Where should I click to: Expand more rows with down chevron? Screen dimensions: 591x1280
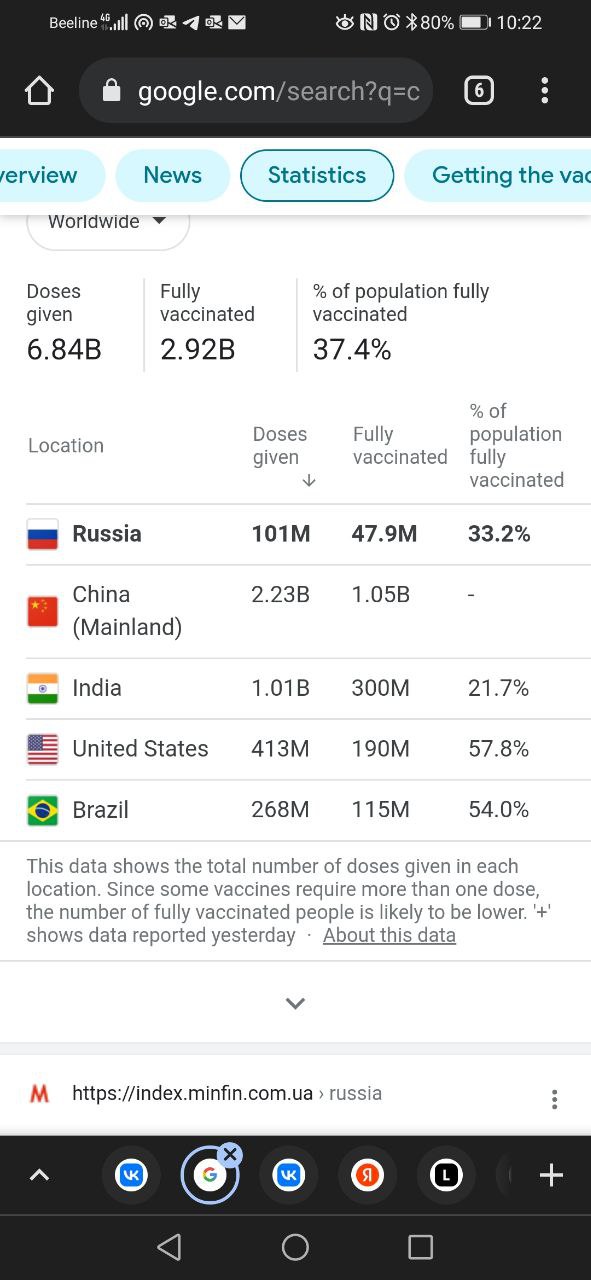295,1003
